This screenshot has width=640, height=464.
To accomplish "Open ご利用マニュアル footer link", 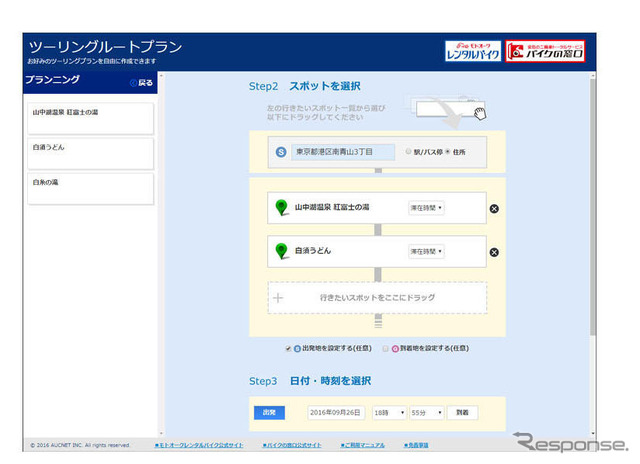I will point(362,445).
